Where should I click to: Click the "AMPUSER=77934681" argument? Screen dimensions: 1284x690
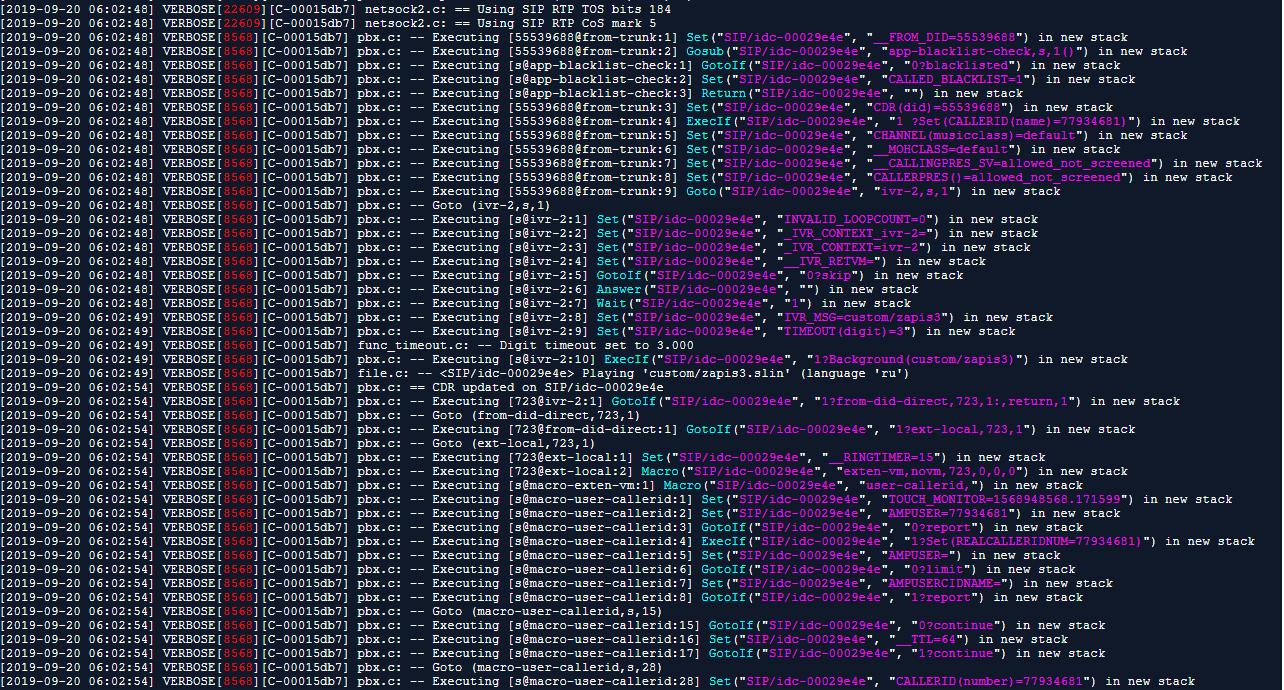tap(950, 513)
